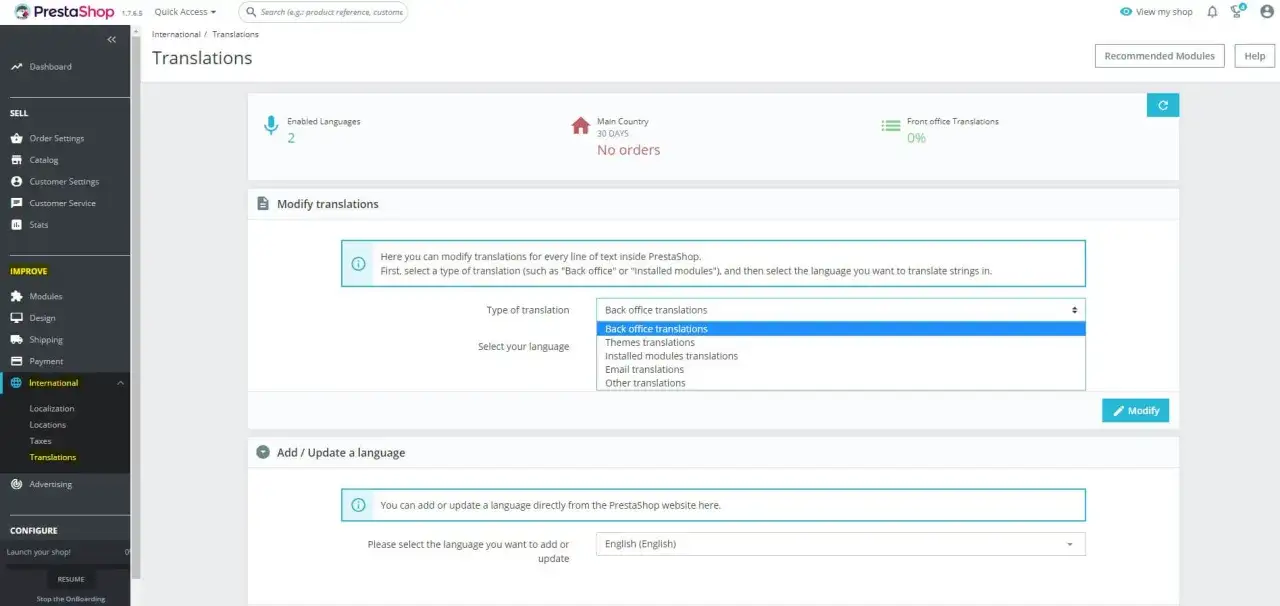Click the Customer Service chat icon
The height and width of the screenshot is (606, 1280).
point(16,203)
